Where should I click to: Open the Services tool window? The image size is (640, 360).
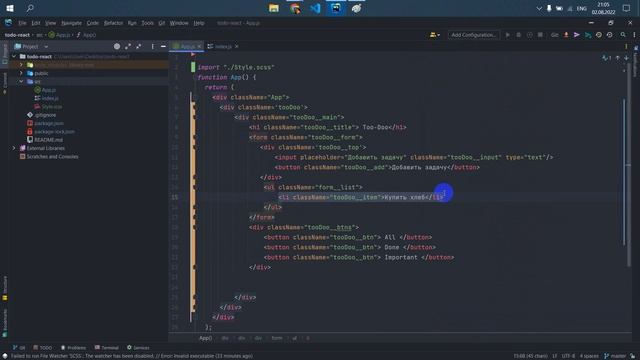(138, 348)
